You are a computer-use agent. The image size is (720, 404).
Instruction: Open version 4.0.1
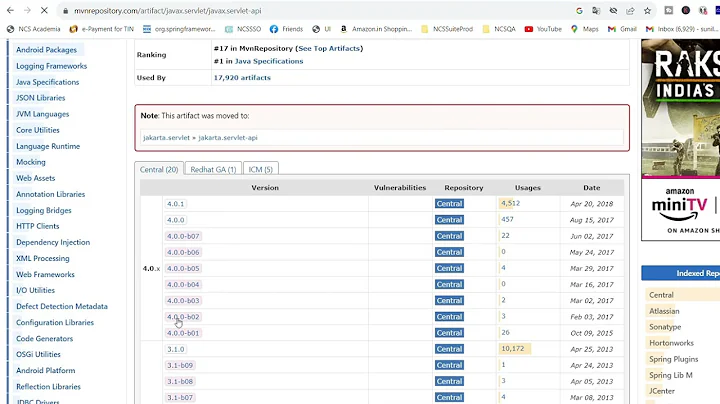click(x=175, y=204)
